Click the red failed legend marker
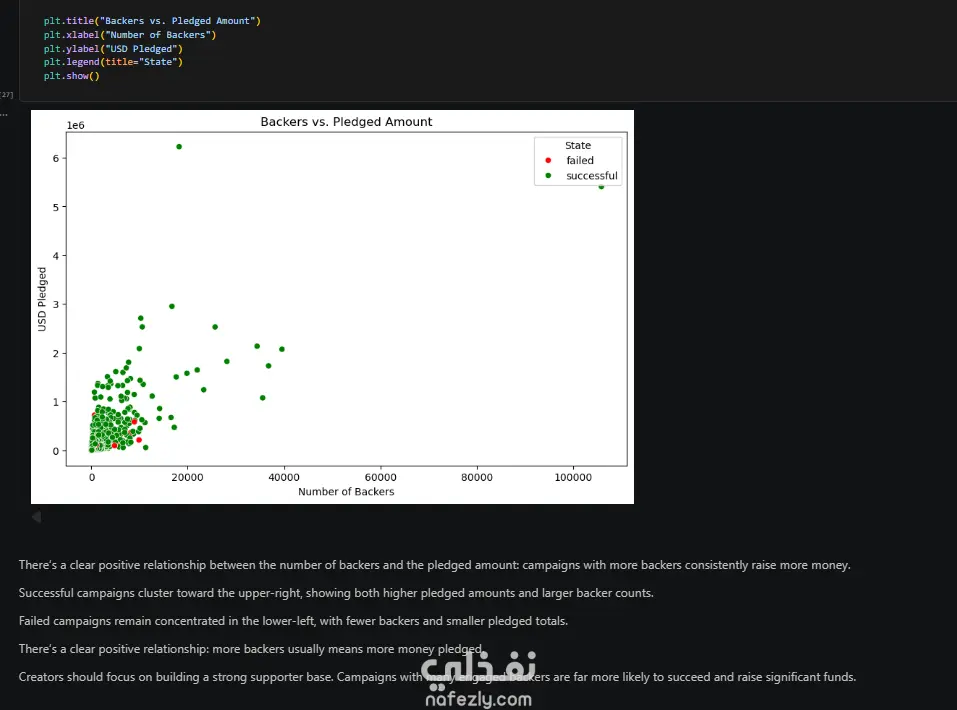 pos(548,161)
